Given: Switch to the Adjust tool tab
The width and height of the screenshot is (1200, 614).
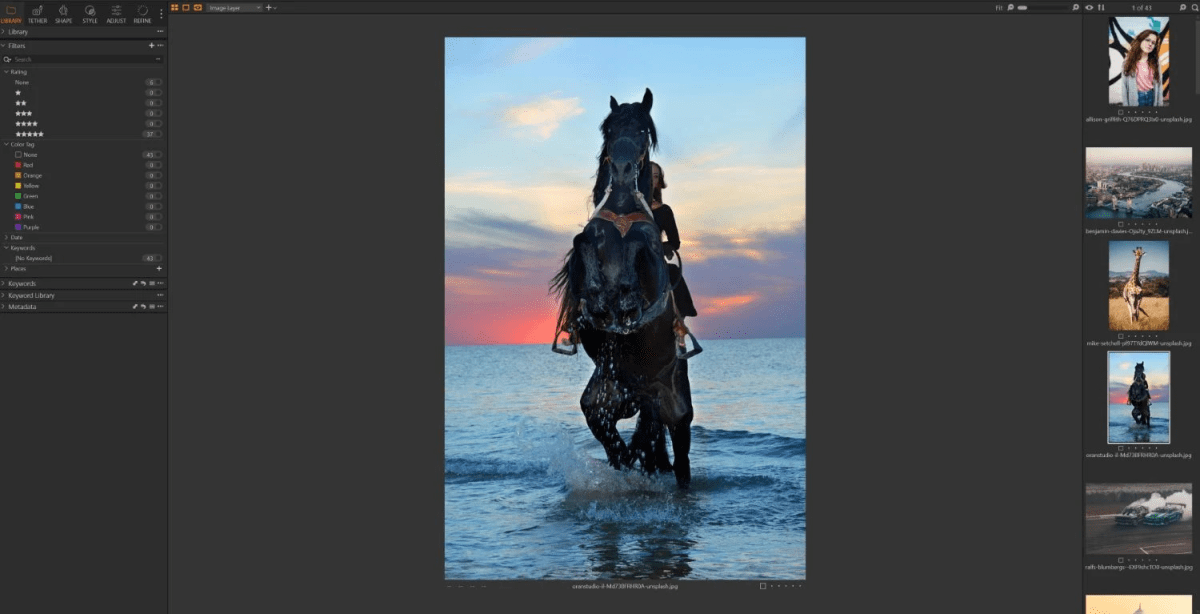Looking at the screenshot, I should click(116, 12).
